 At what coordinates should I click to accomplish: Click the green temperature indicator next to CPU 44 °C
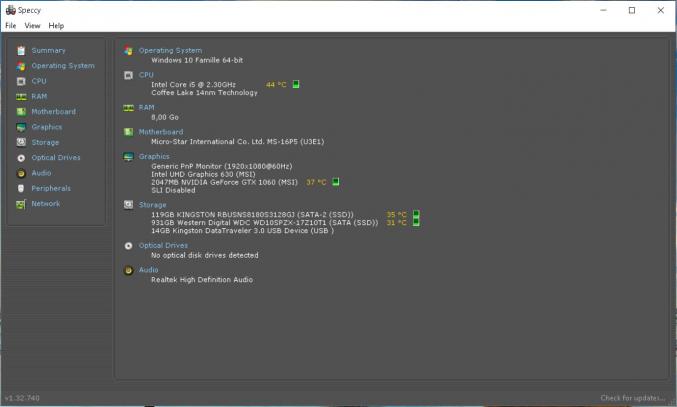coord(296,84)
